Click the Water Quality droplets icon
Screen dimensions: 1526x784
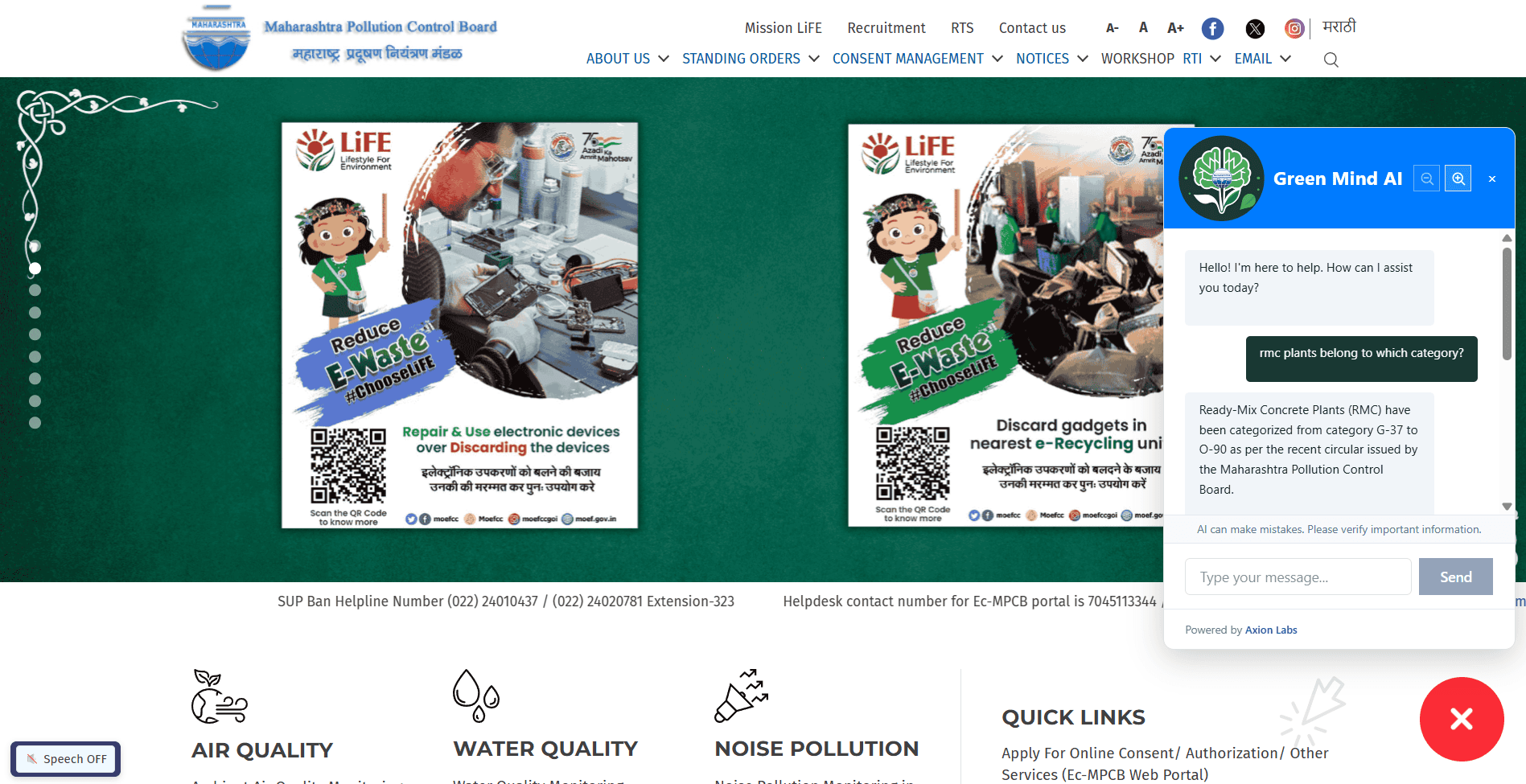tap(475, 695)
